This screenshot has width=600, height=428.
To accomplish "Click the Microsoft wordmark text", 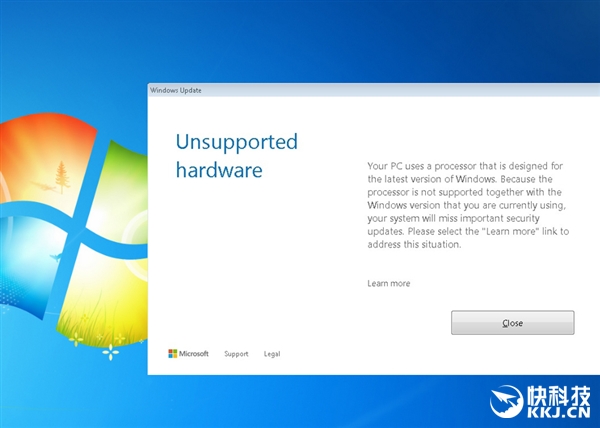I will (194, 354).
